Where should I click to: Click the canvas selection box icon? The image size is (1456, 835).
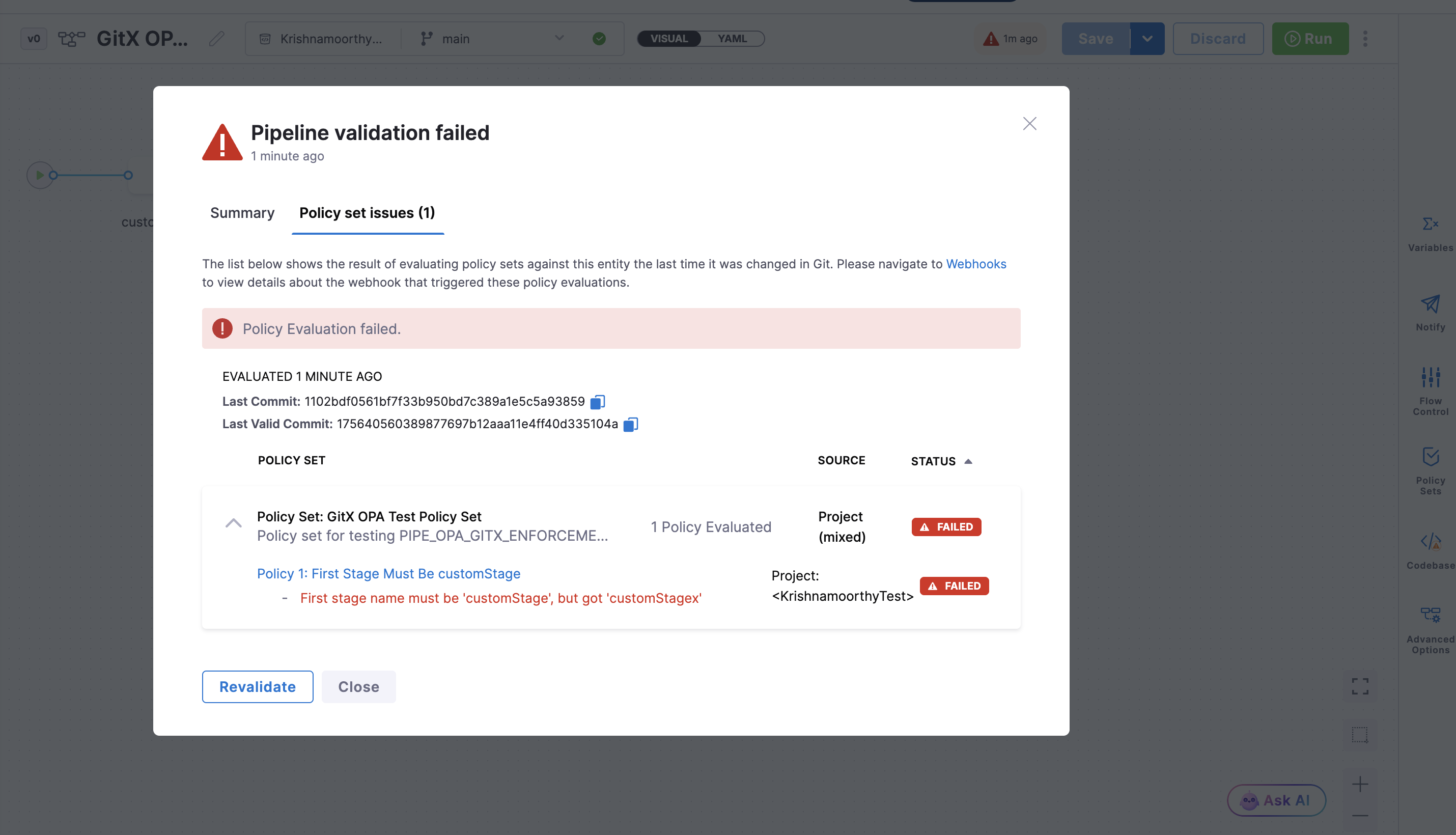[x=1360, y=735]
